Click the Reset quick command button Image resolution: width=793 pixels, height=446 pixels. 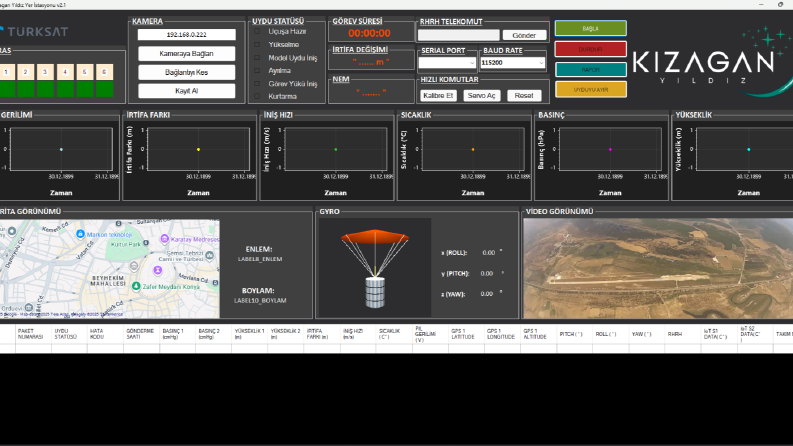point(524,96)
